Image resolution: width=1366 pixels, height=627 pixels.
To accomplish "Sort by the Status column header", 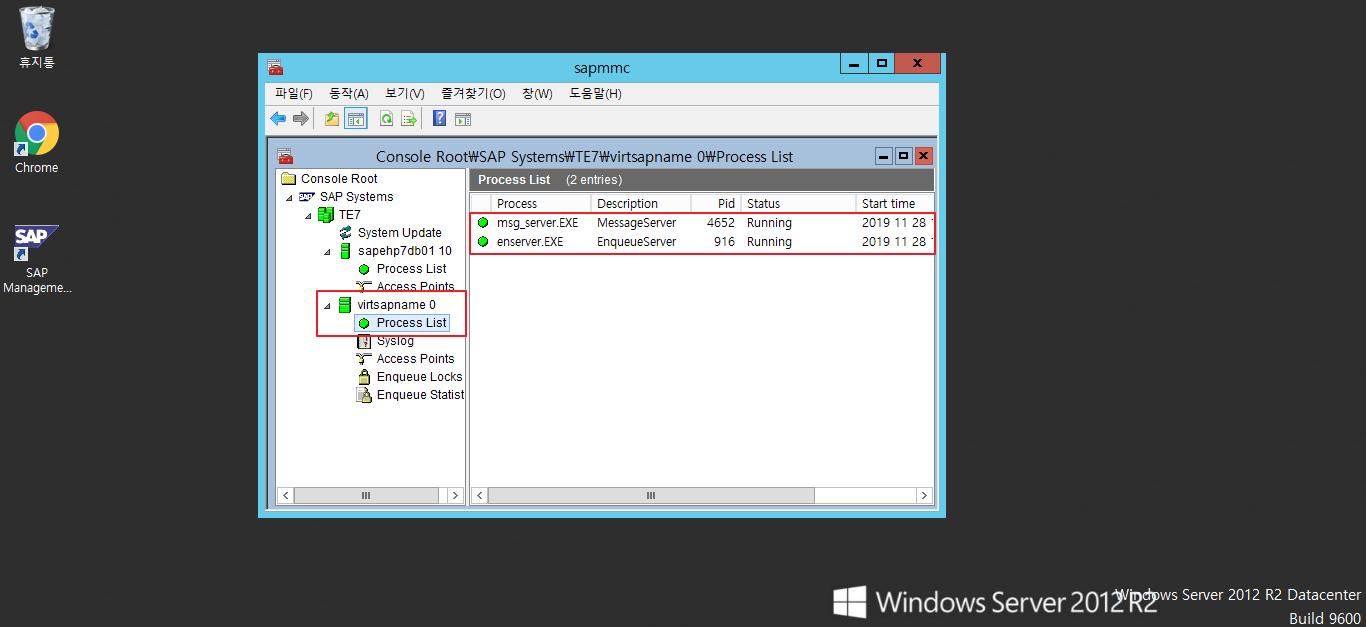I will pos(798,203).
